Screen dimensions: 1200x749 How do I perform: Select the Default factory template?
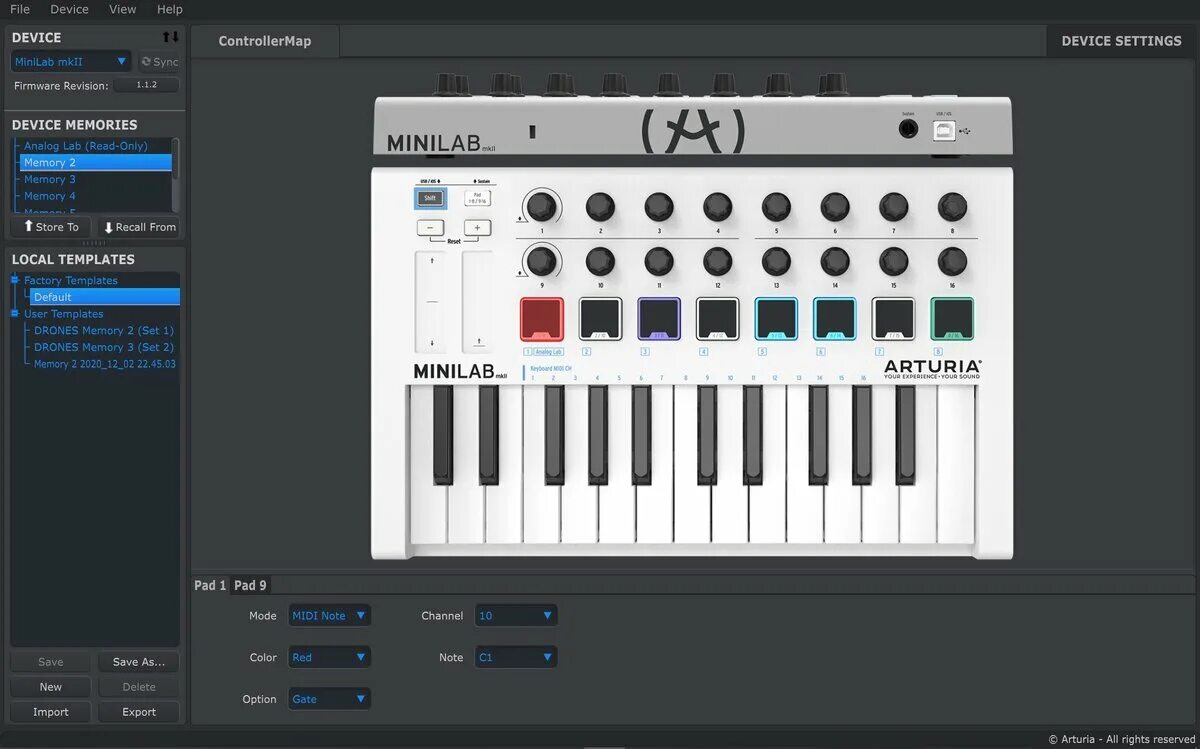pyautogui.click(x=104, y=297)
